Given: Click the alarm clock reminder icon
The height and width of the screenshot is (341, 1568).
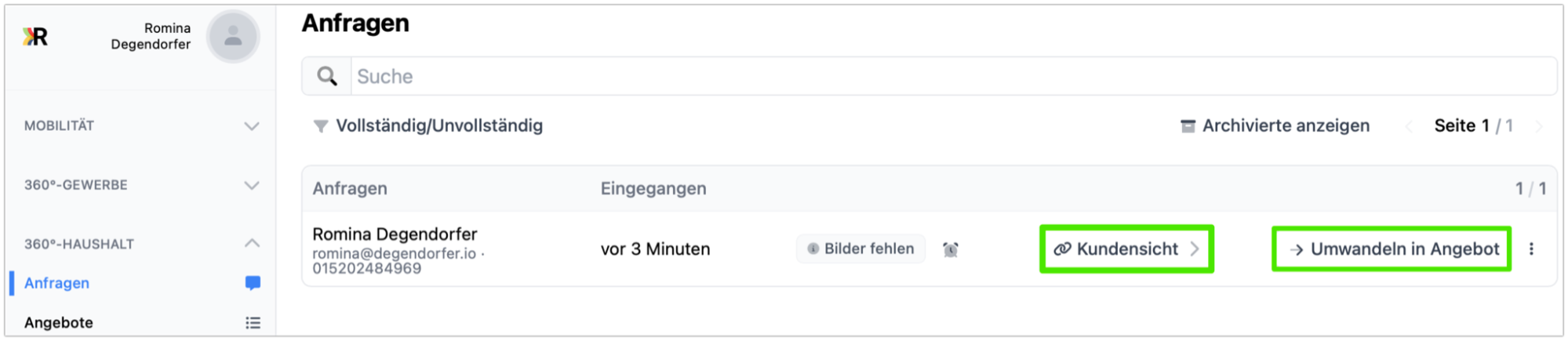Looking at the screenshot, I should point(951,249).
